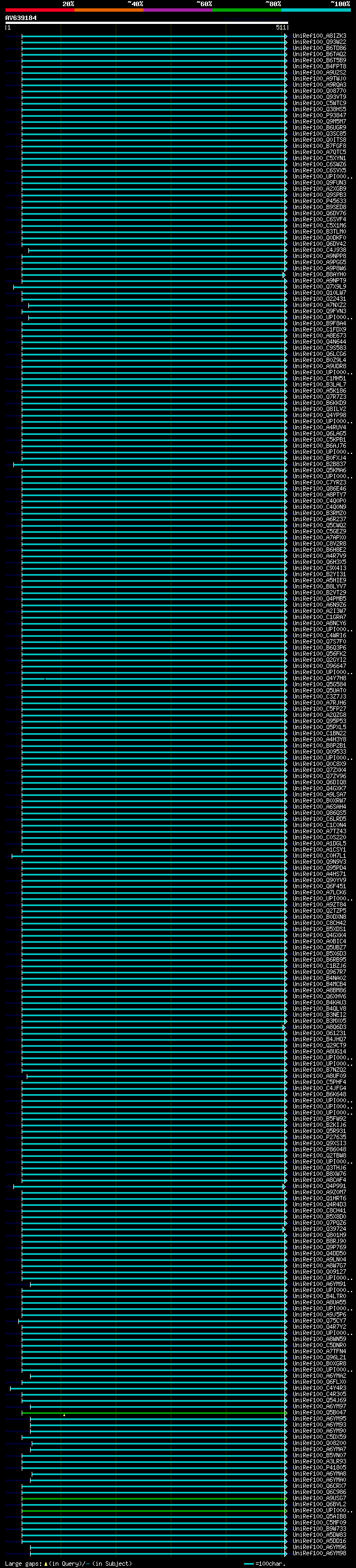Viewport: 356px width, 1568px height.
Task: Select hit UniRef100_B4FPT8
Action: click(319, 66)
